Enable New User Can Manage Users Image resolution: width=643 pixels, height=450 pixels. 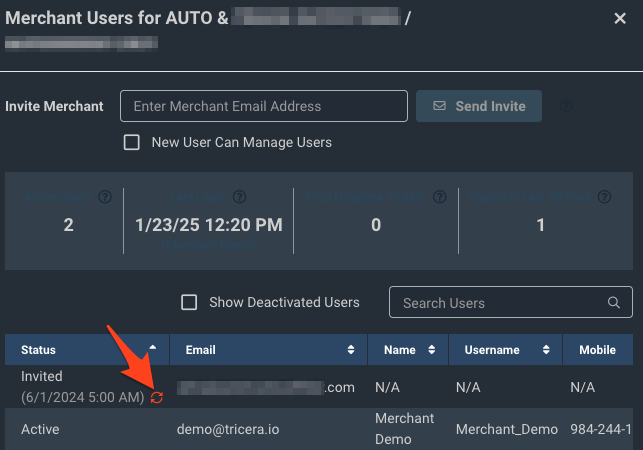pos(132,142)
